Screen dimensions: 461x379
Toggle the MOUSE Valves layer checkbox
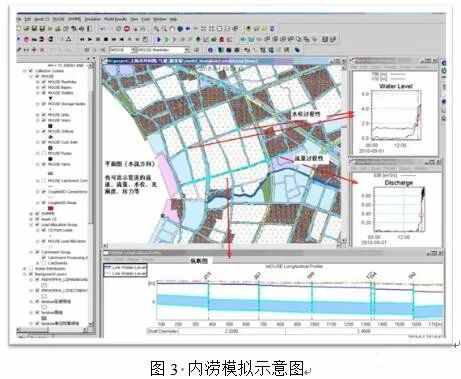click(44, 164)
